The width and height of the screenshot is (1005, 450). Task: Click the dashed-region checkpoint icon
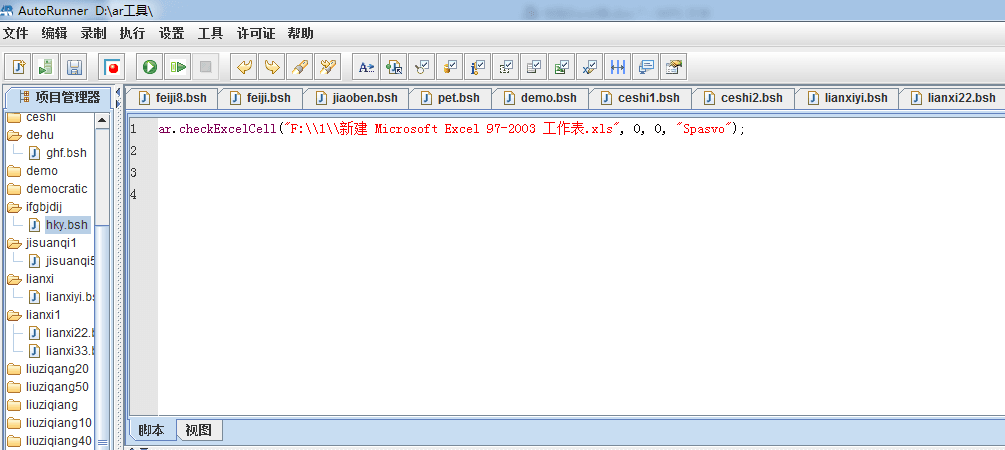(506, 67)
